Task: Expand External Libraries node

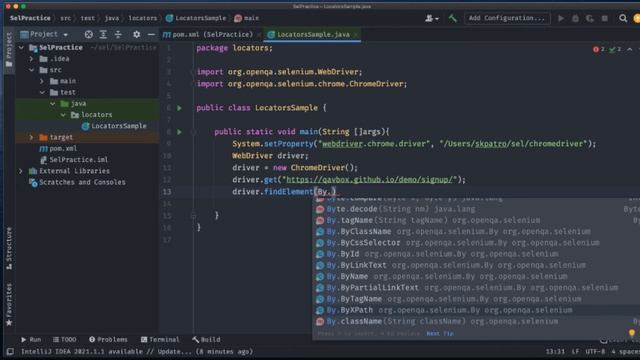Action: pyautogui.click(x=21, y=171)
